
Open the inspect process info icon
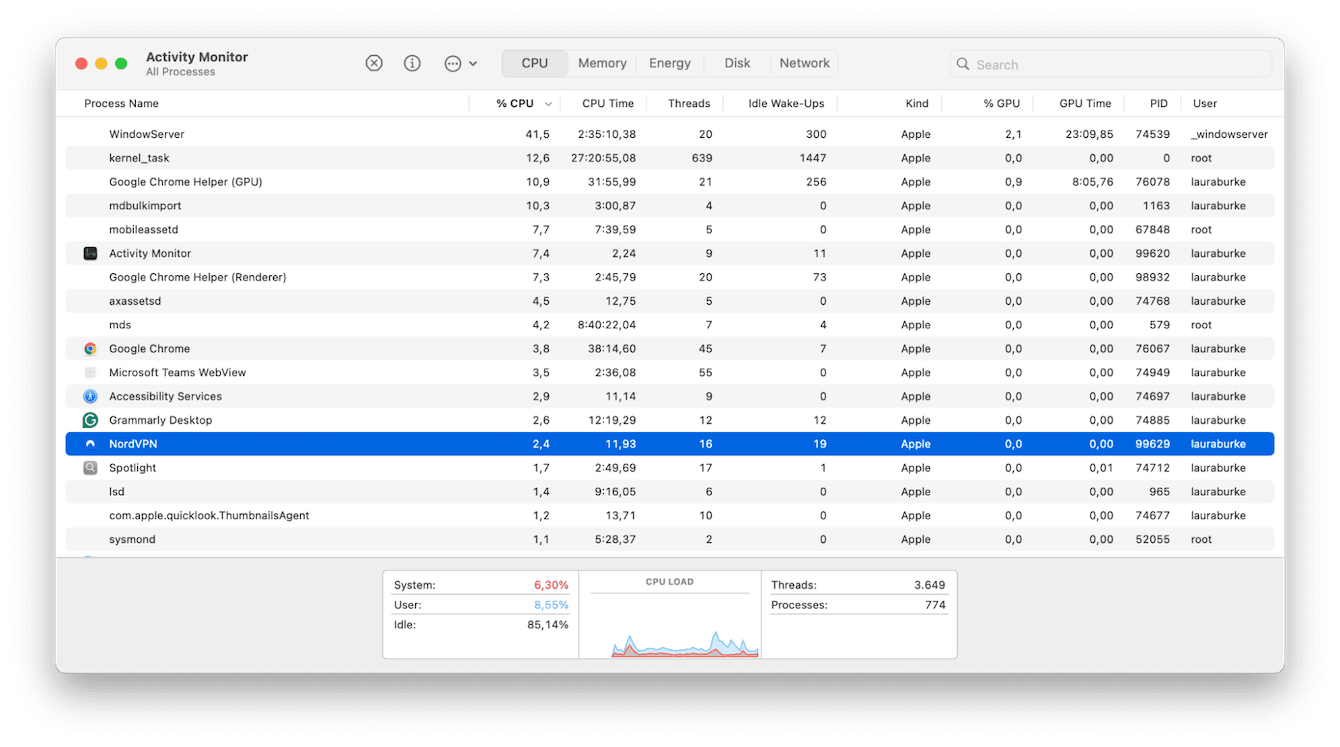(412, 62)
